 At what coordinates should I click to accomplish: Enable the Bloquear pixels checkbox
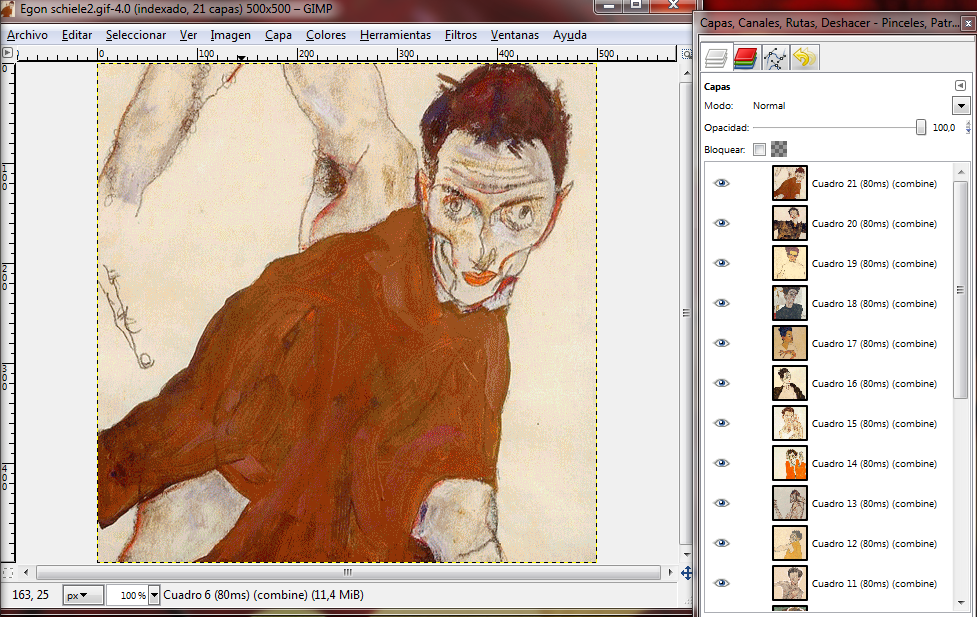[x=759, y=150]
